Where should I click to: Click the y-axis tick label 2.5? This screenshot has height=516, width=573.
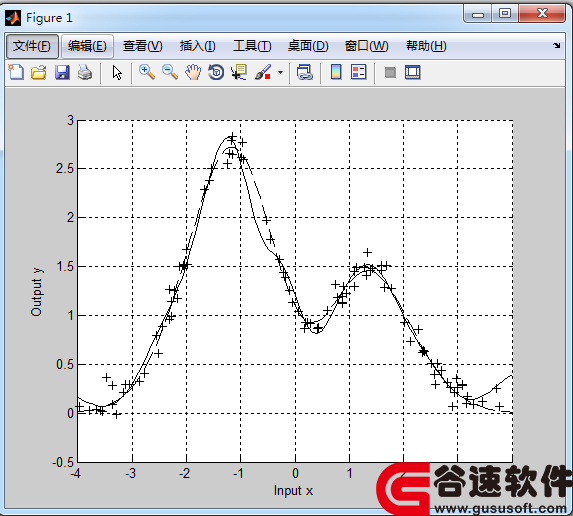coord(65,169)
